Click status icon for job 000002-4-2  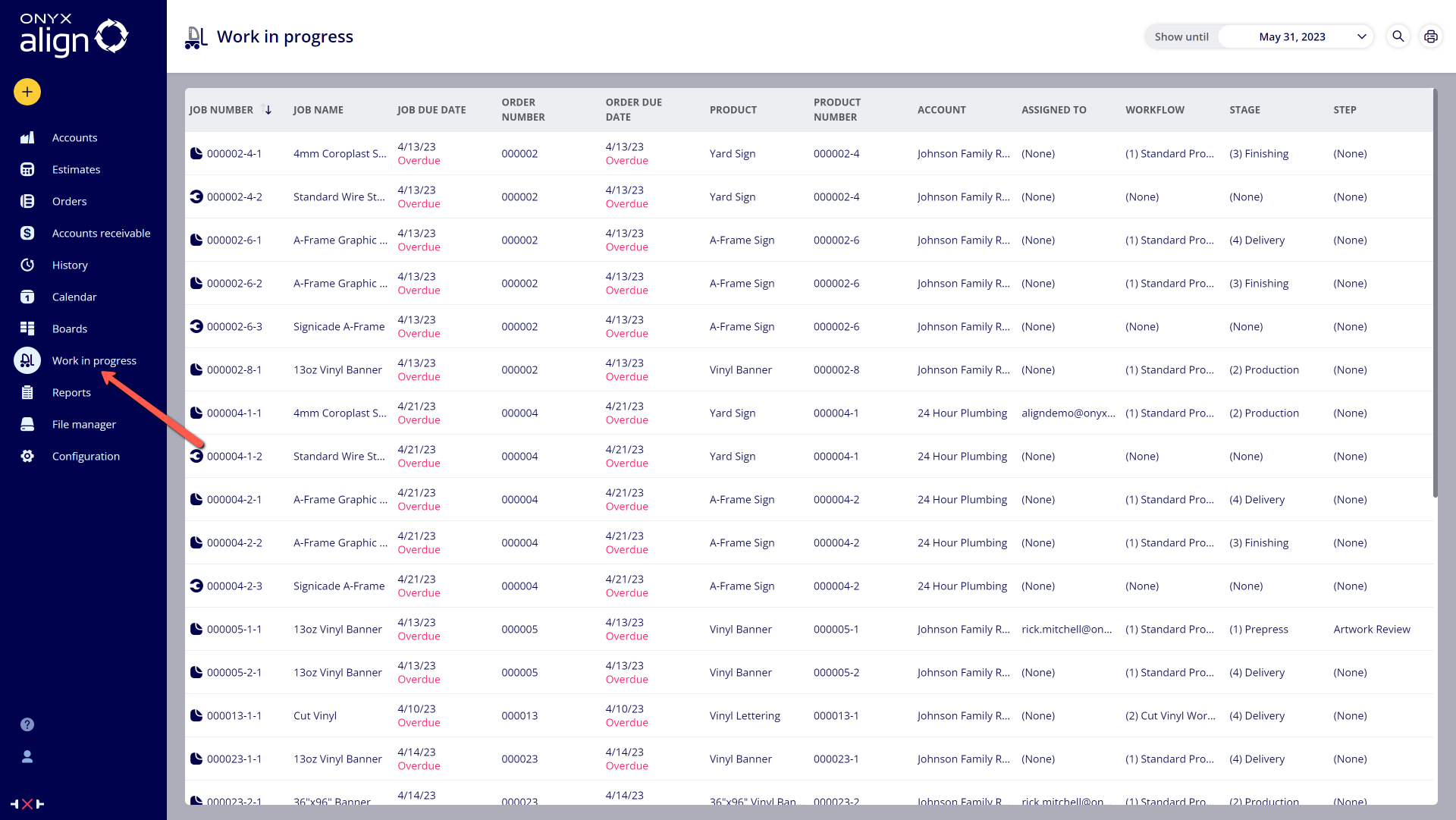tap(196, 196)
